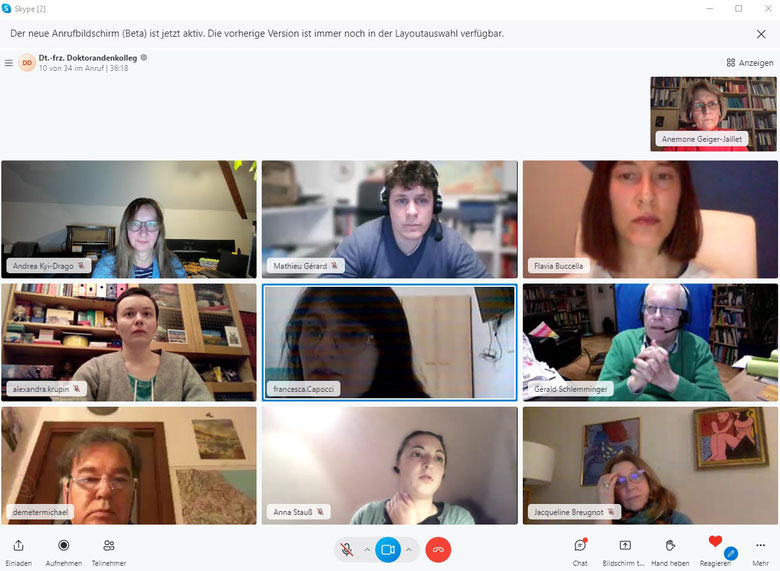
Task: Open the Anzeigen layout menu
Action: pyautogui.click(x=750, y=63)
